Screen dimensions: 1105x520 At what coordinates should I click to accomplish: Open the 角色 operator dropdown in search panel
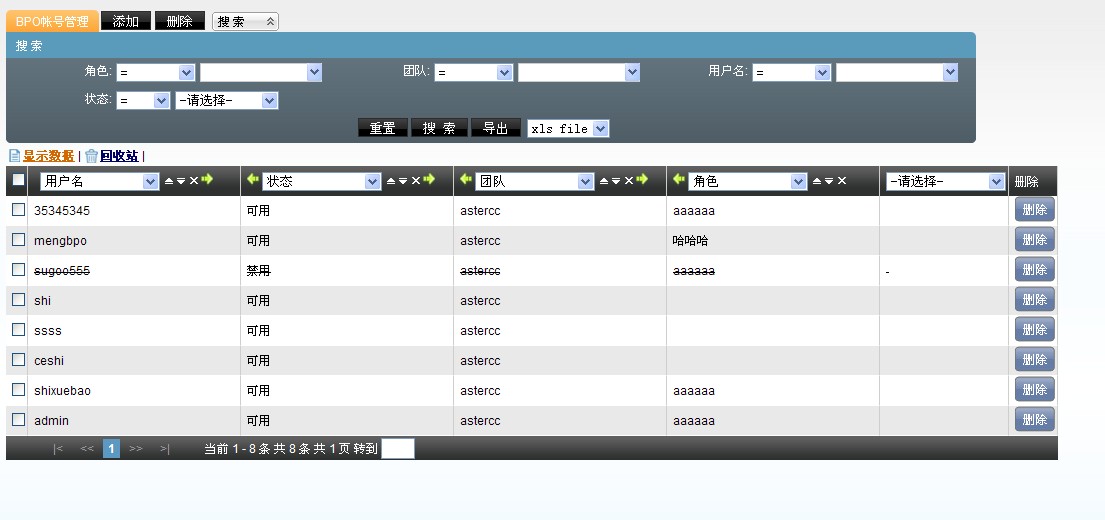pyautogui.click(x=155, y=73)
